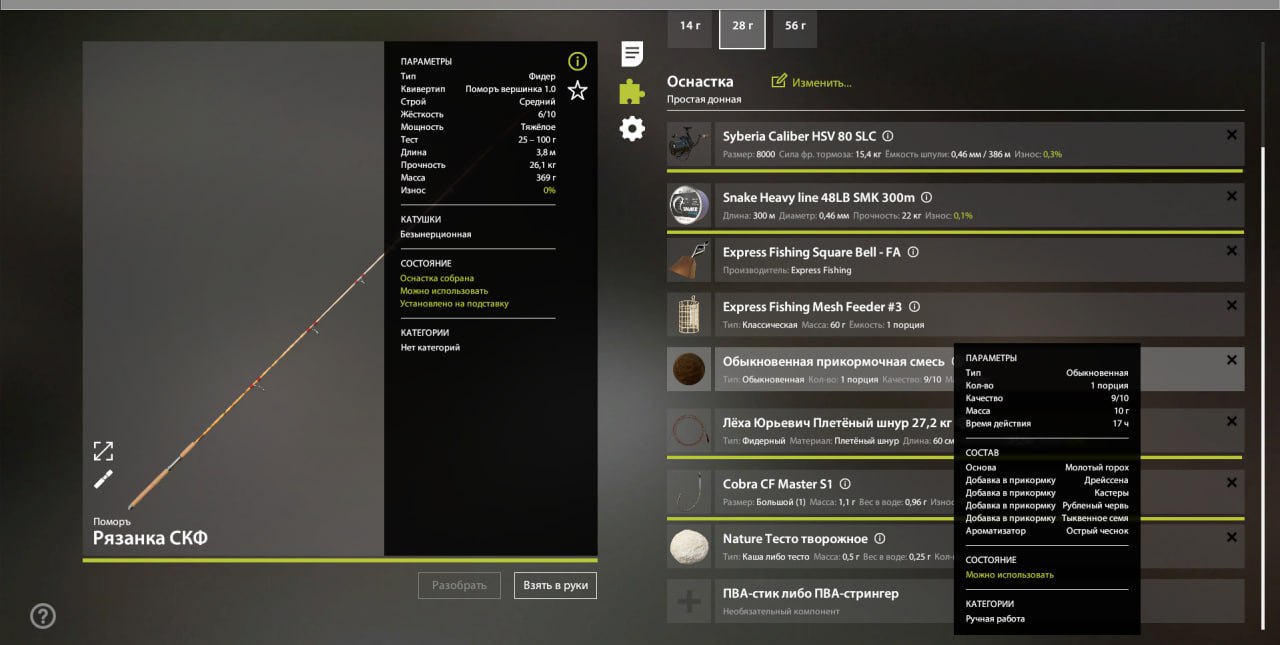This screenshot has width=1280, height=645.
Task: Expand rod view to fullscreen
Action: 103,451
